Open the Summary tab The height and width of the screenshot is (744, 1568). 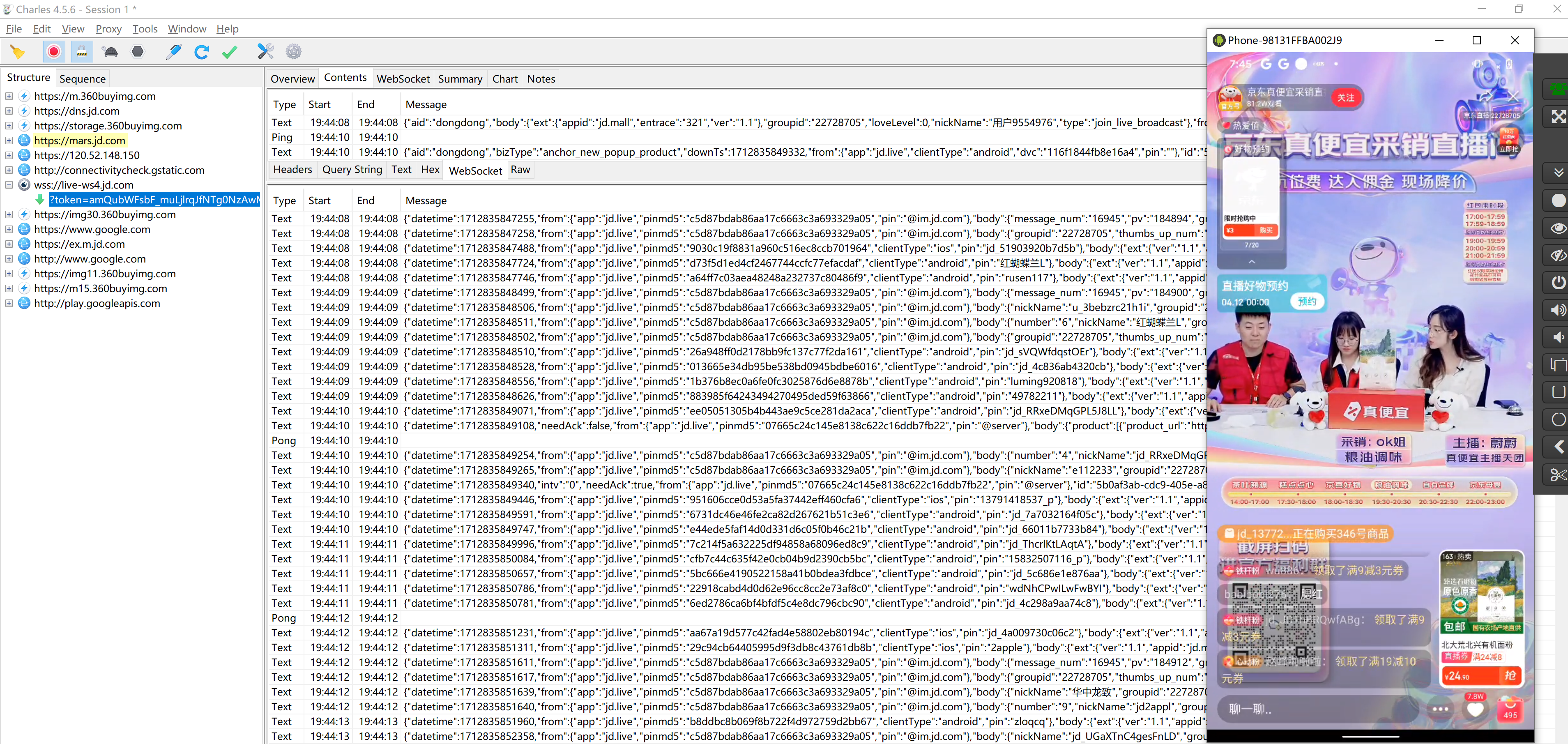(x=460, y=78)
